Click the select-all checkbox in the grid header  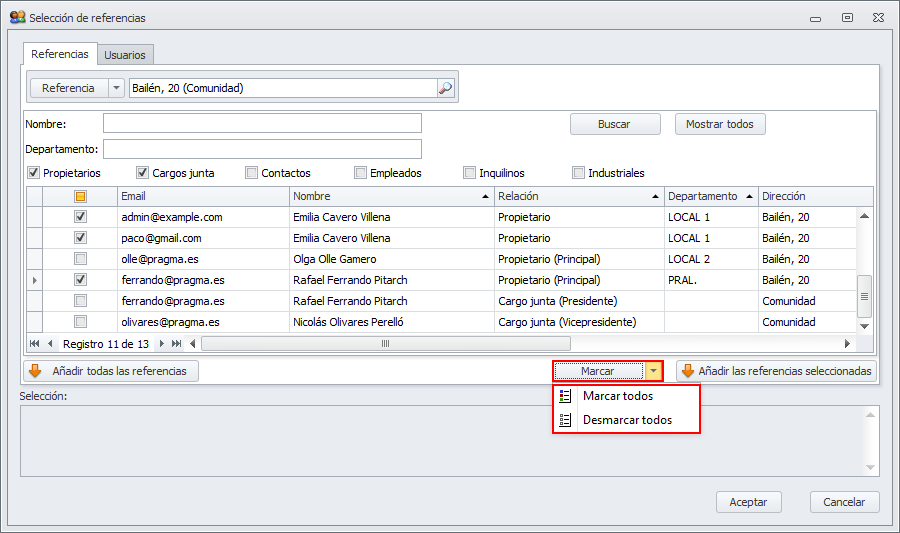point(81,196)
